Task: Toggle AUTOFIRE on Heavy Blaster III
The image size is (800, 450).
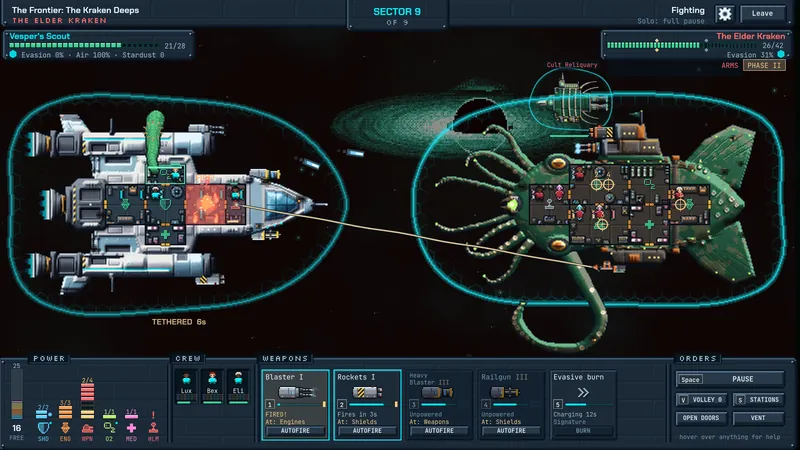Action: click(x=439, y=431)
